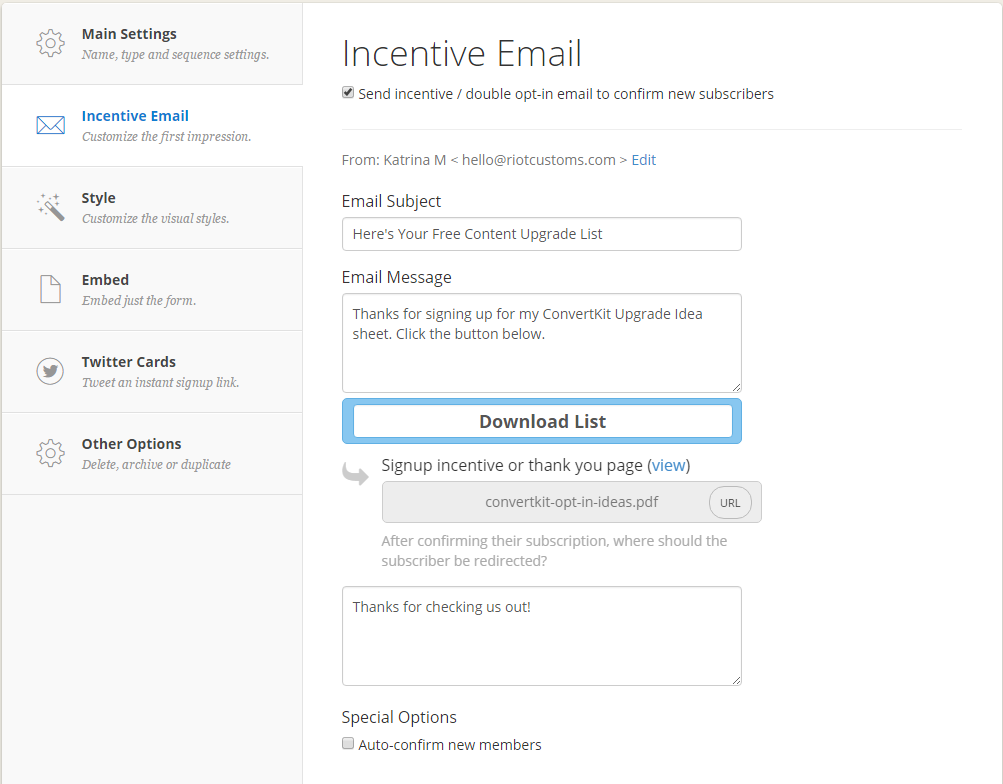Screen dimensions: 1003x784
Task: Click 'Customize the first impression.' subtitle
Action: [166, 136]
